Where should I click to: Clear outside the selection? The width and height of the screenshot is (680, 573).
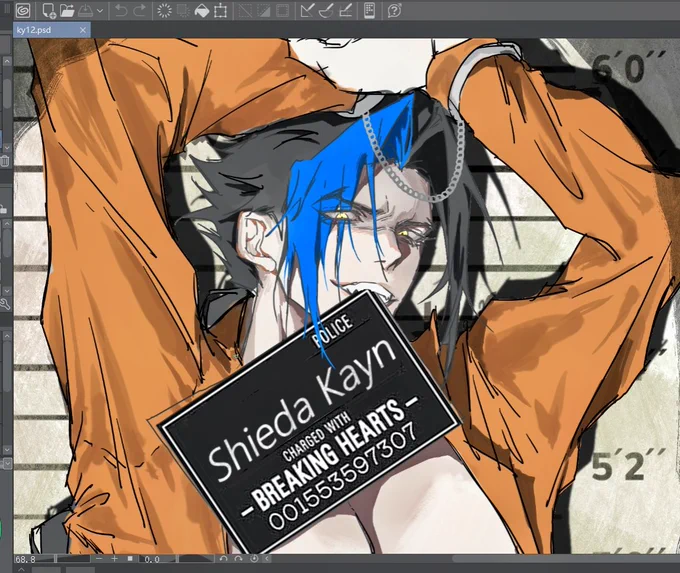(183, 10)
